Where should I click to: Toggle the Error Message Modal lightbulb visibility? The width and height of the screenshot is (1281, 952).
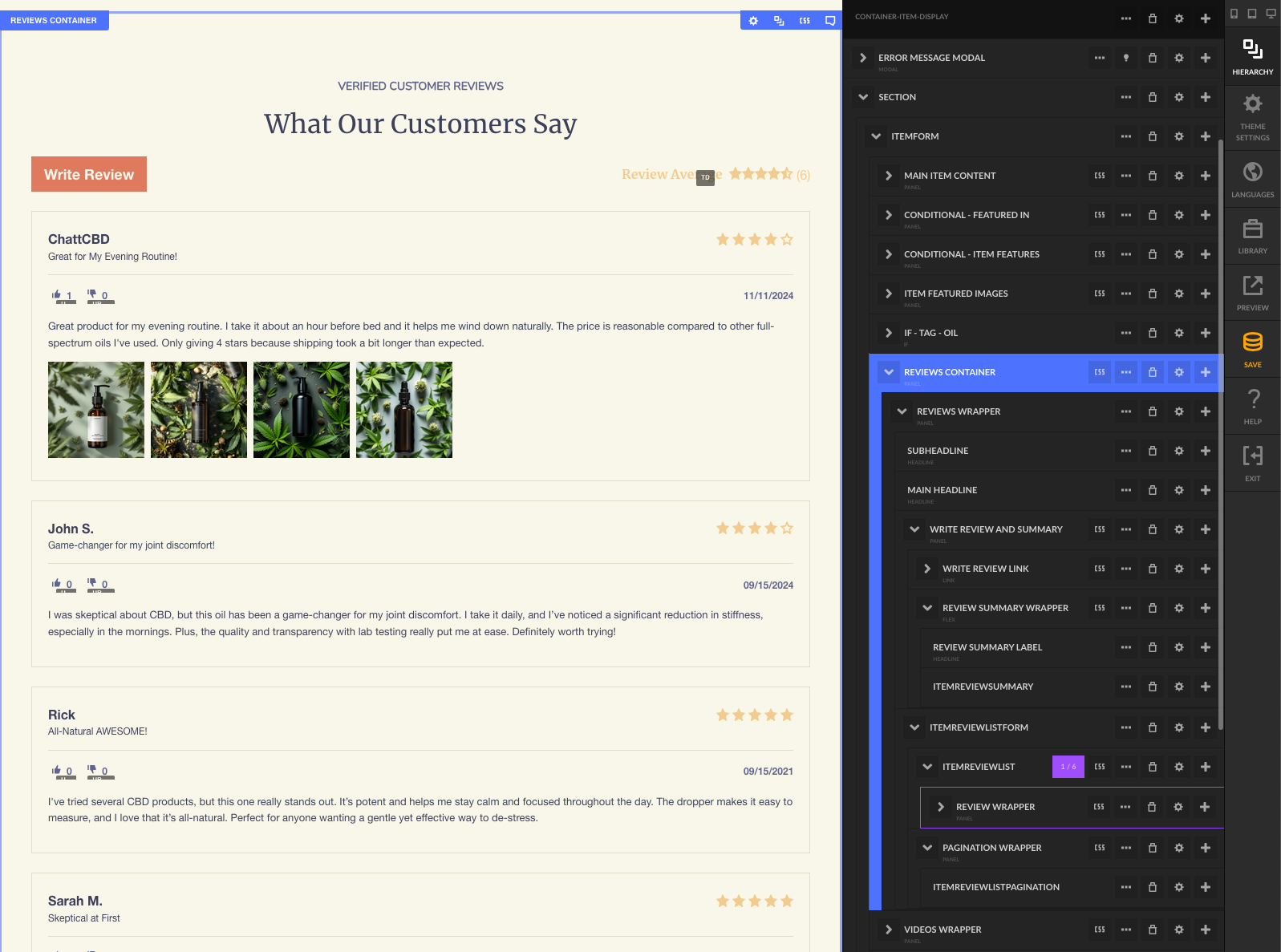coord(1126,58)
